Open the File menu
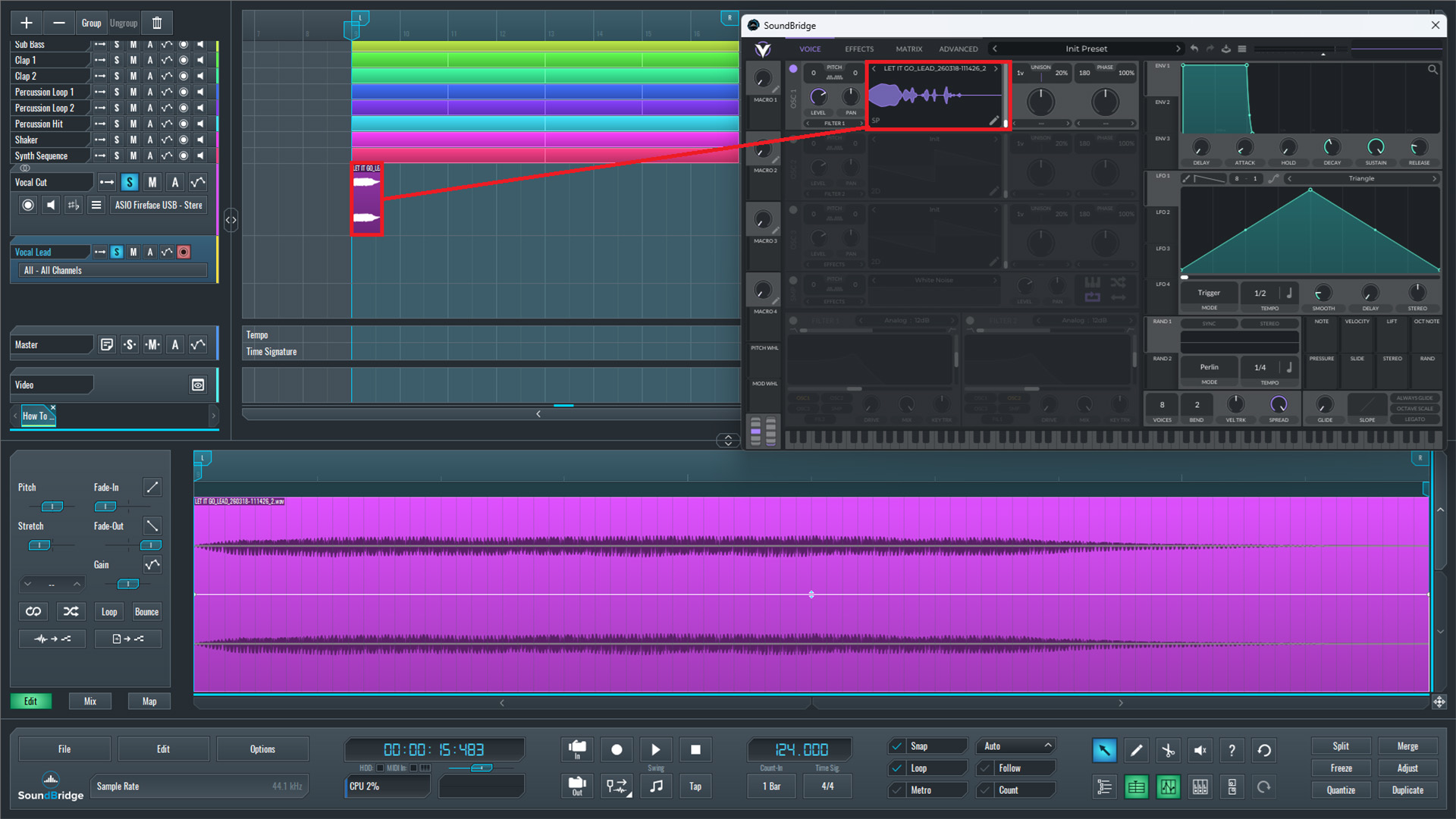This screenshot has width=1456, height=819. pyautogui.click(x=64, y=749)
